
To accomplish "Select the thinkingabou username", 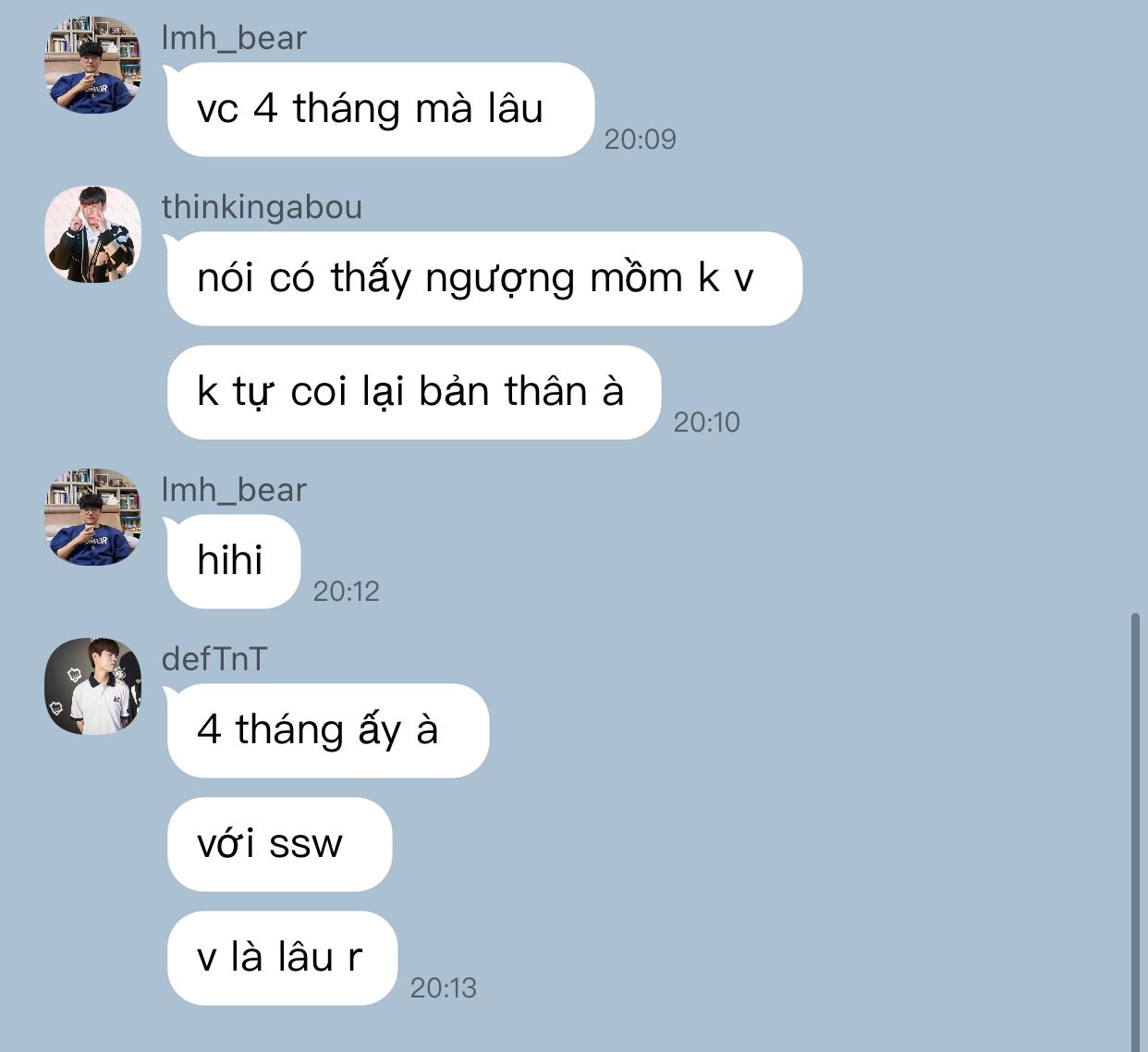I will tap(262, 207).
